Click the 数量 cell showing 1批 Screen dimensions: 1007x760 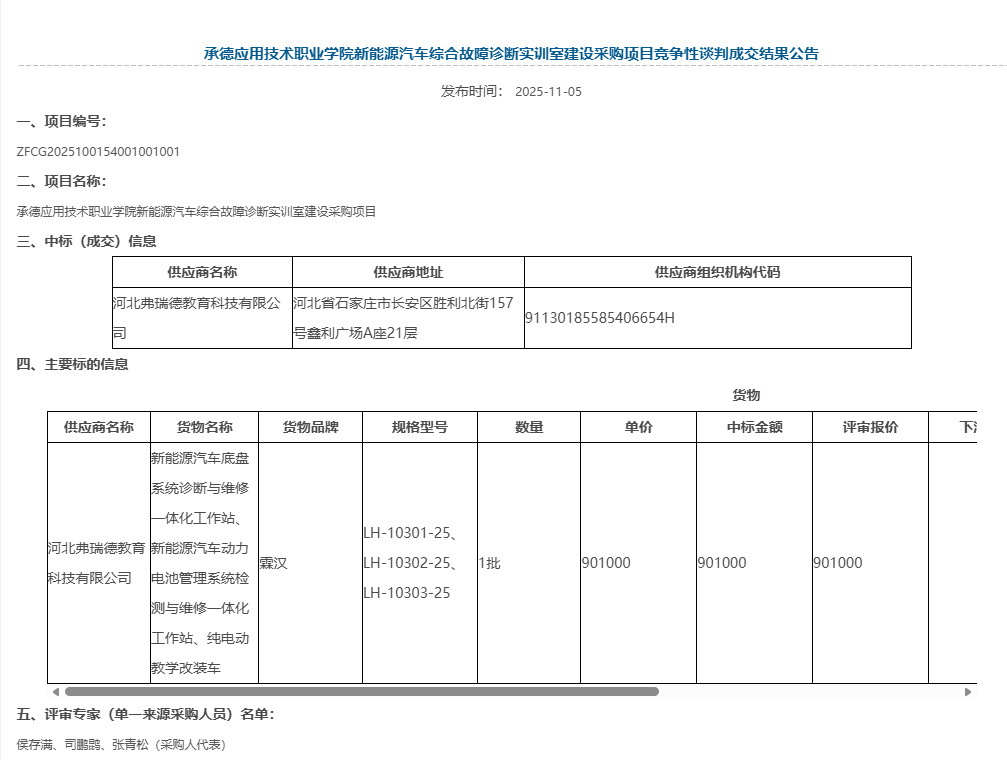coord(488,563)
